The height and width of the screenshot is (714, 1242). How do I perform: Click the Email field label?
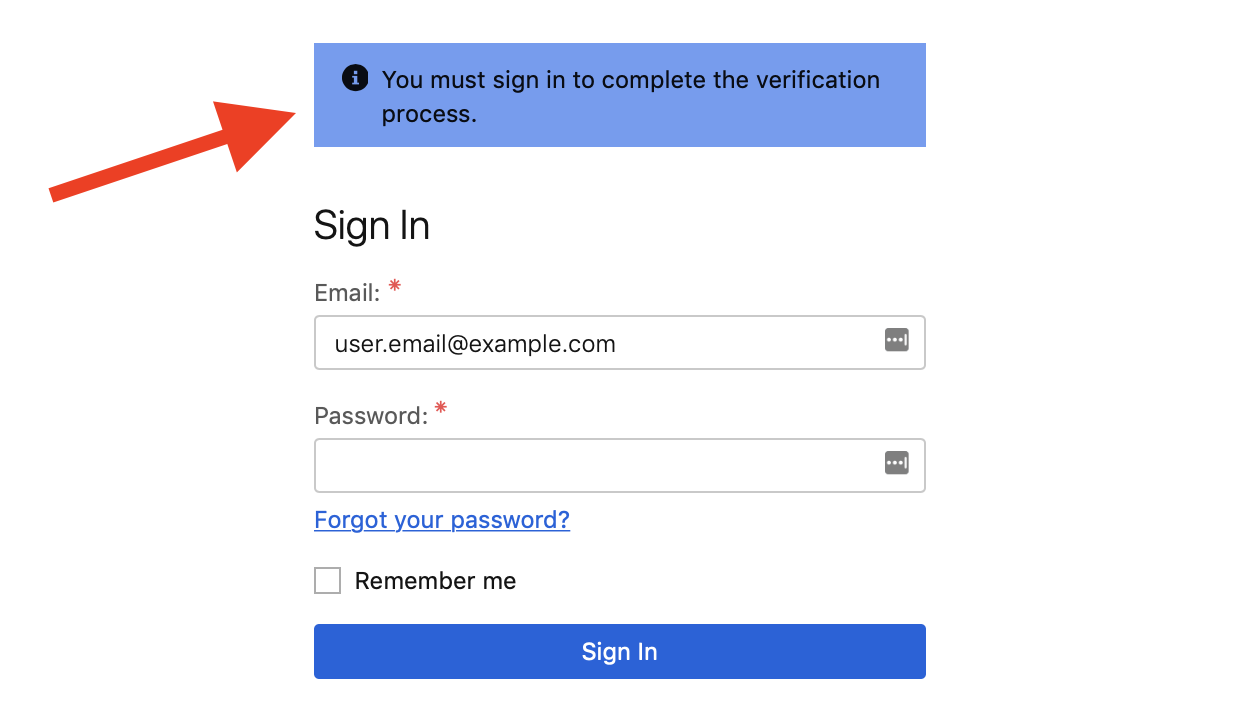[x=347, y=293]
